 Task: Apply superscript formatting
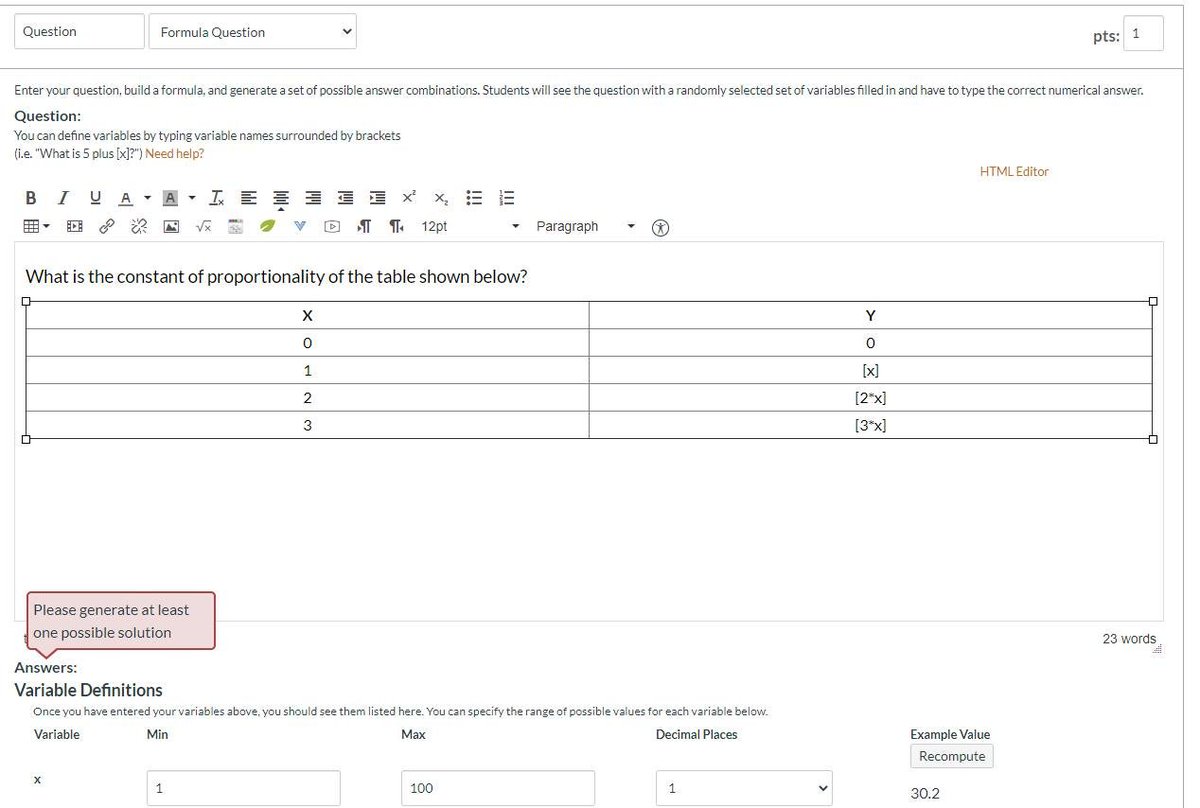click(x=409, y=198)
